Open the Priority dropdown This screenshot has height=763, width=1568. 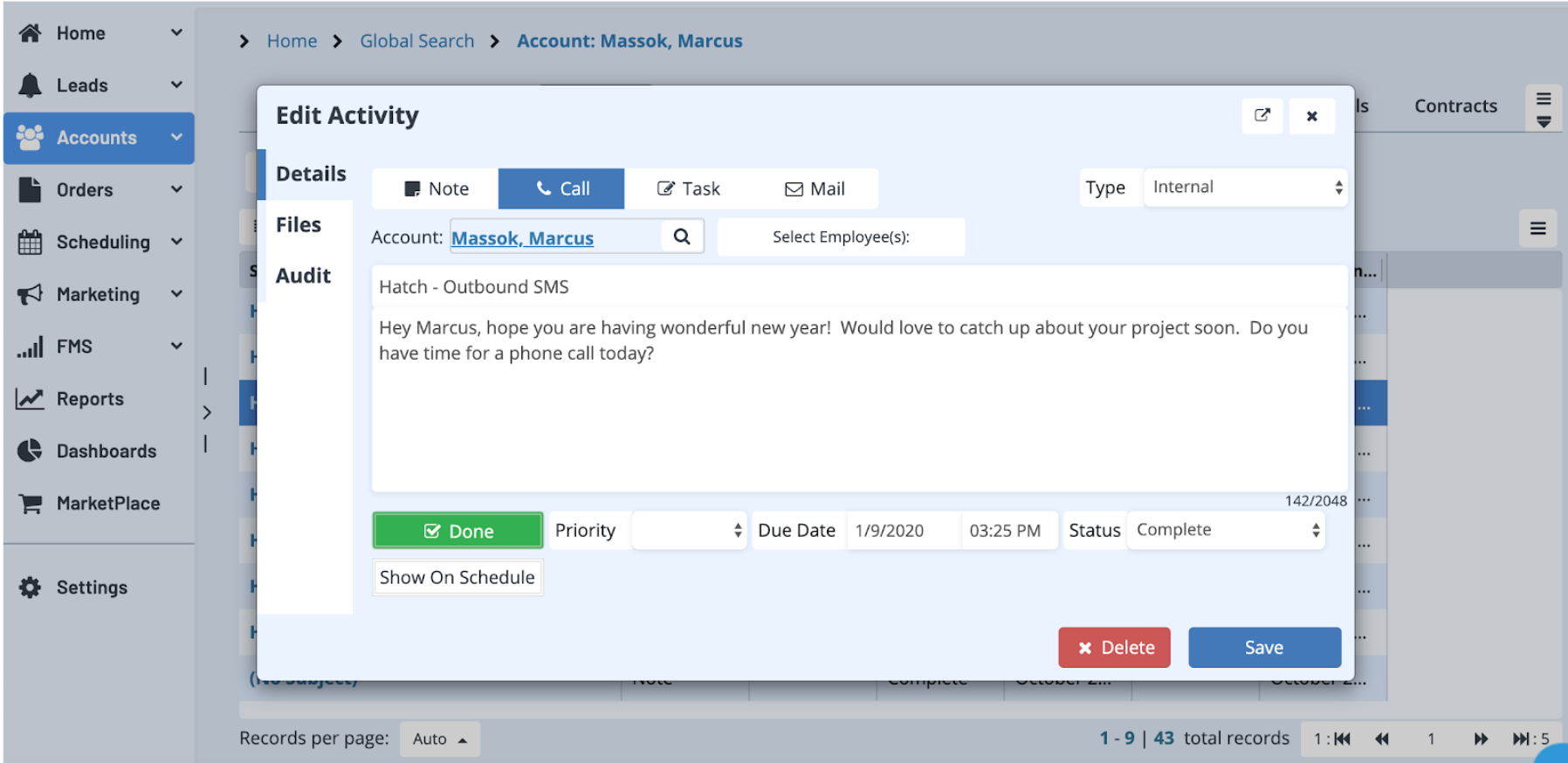689,531
